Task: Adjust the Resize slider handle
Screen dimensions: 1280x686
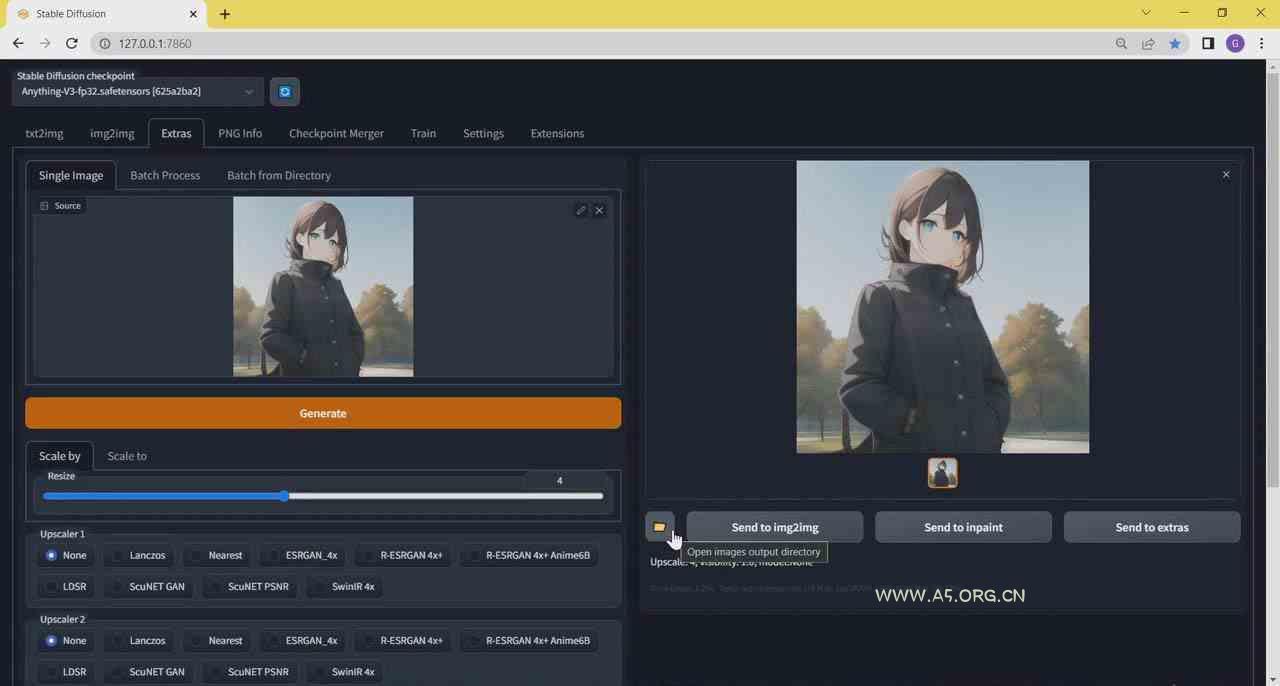Action: pyautogui.click(x=287, y=496)
